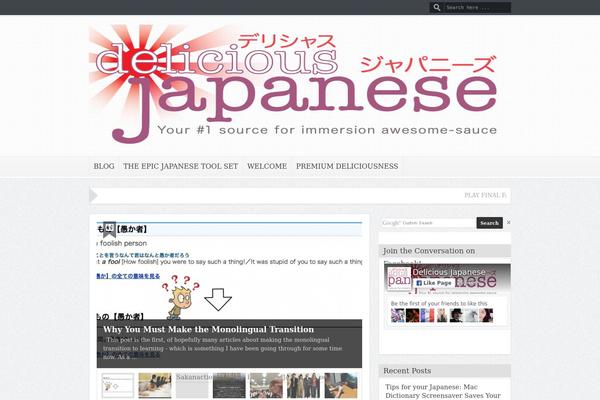This screenshot has height=400, width=600.
Task: Click the news ticker triangle arrow
Action: (x=93, y=196)
